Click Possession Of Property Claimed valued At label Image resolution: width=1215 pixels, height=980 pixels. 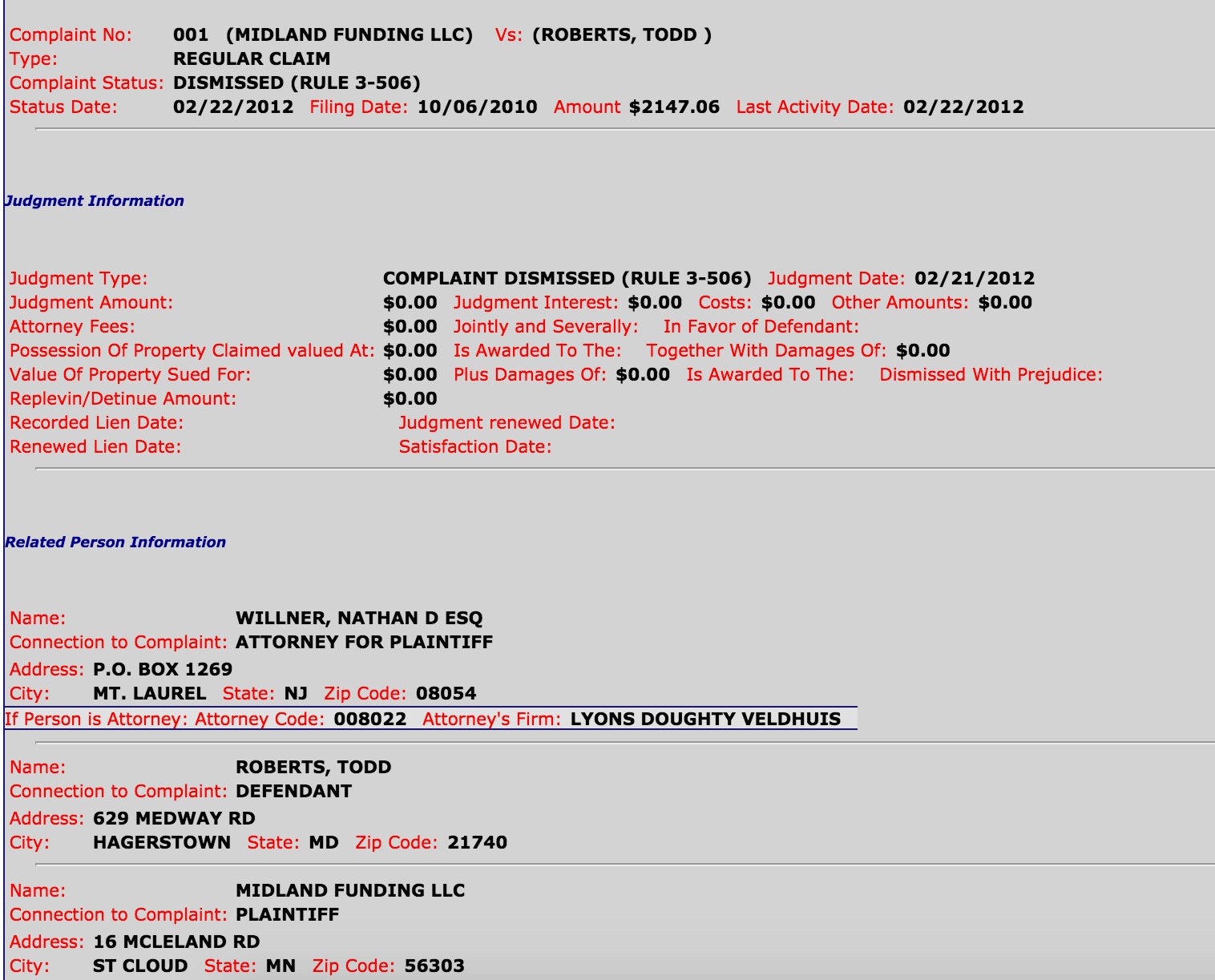click(x=192, y=351)
